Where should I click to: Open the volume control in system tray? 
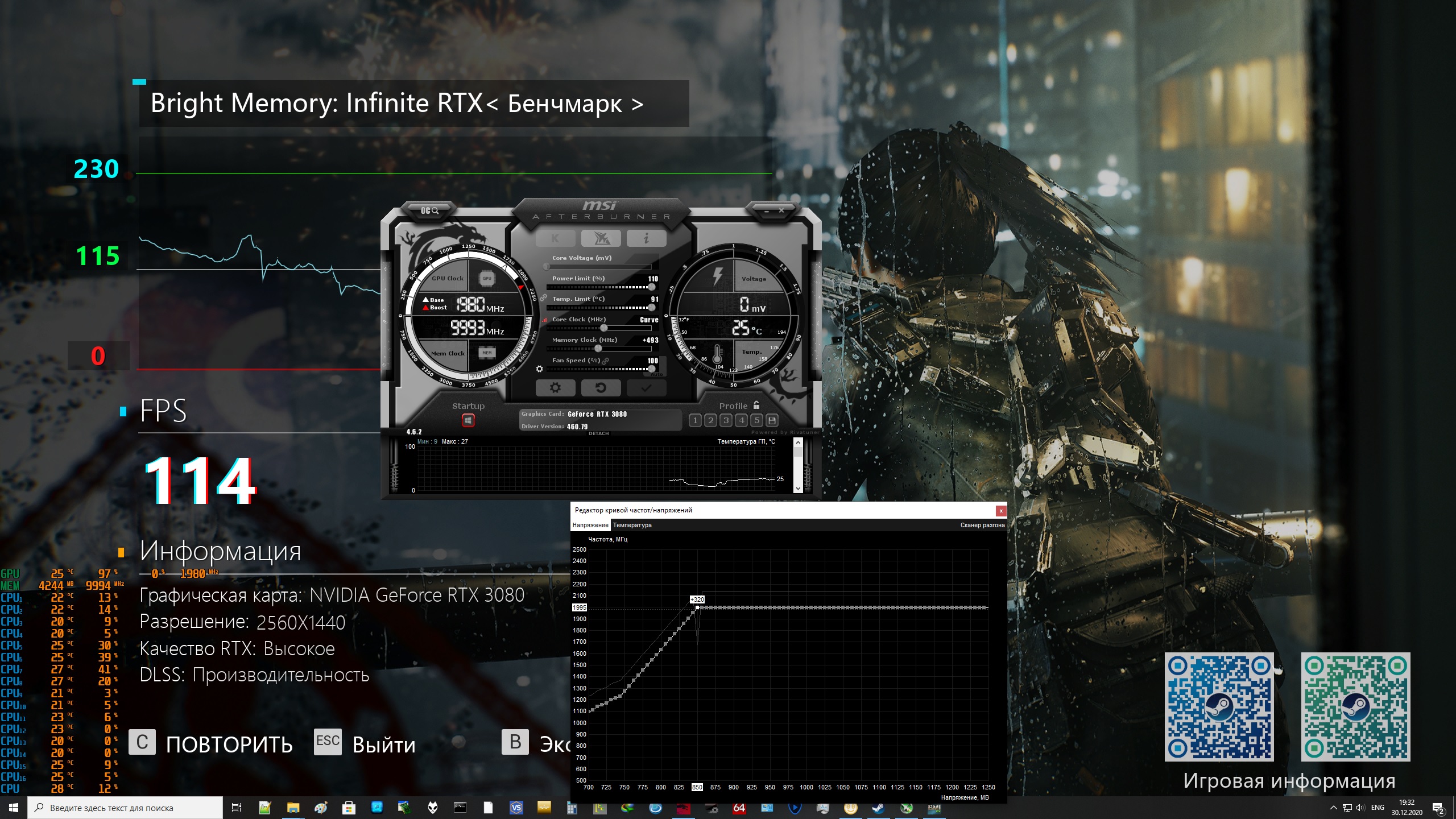[x=1360, y=808]
